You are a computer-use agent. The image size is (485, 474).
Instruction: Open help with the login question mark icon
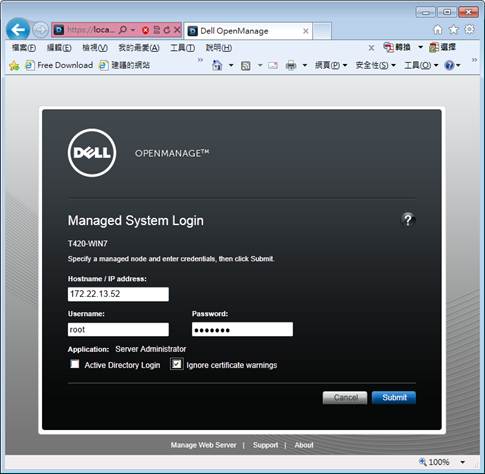[x=408, y=220]
